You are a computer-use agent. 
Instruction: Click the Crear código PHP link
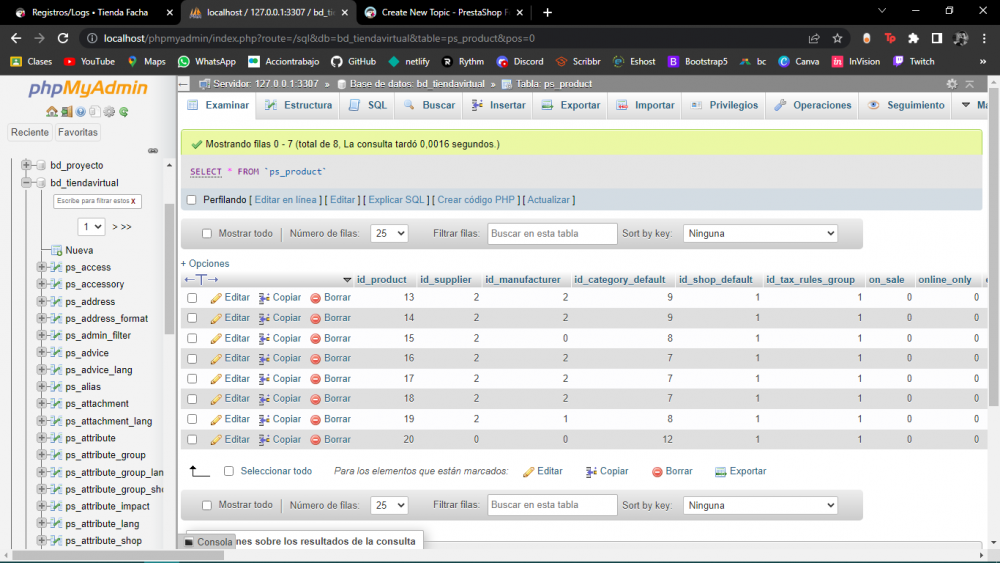(x=476, y=200)
